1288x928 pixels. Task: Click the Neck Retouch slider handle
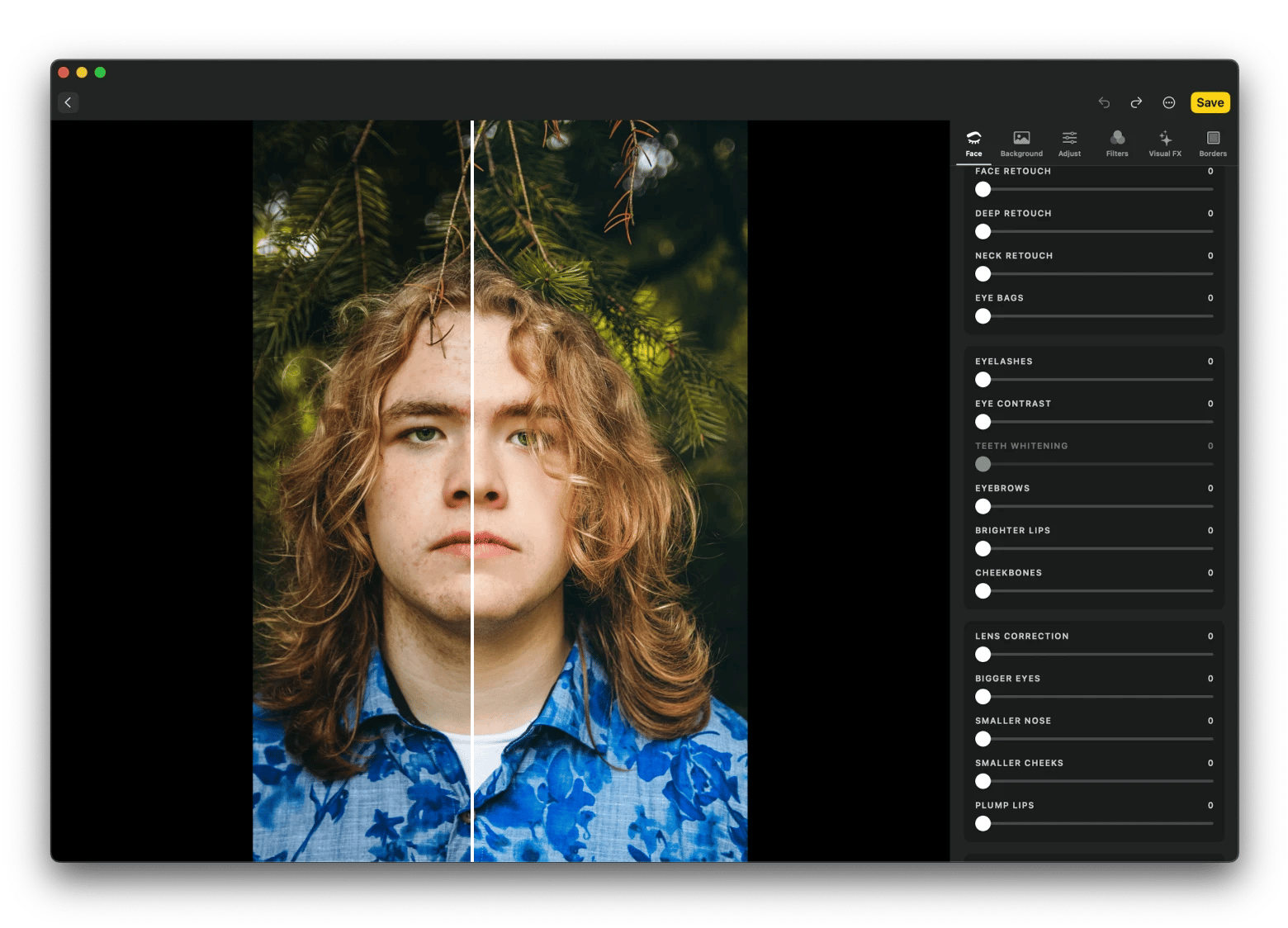pos(983,273)
